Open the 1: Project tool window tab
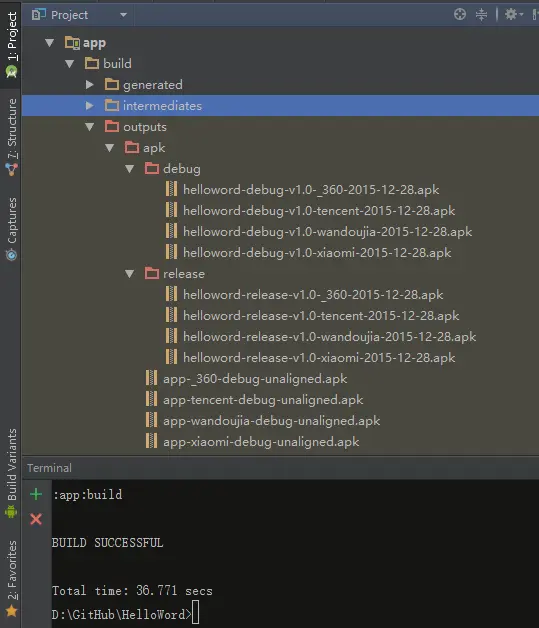This screenshot has width=539, height=628. (11, 44)
